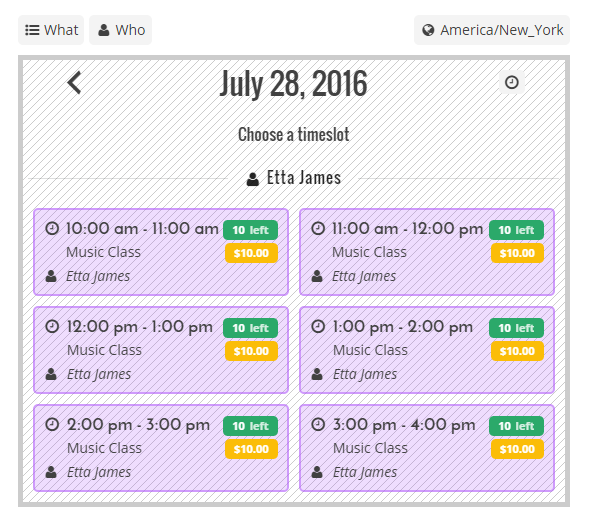The width and height of the screenshot is (589, 522).
Task: Select the 11:00 am - 12:00 pm timeslot
Action: click(x=427, y=252)
